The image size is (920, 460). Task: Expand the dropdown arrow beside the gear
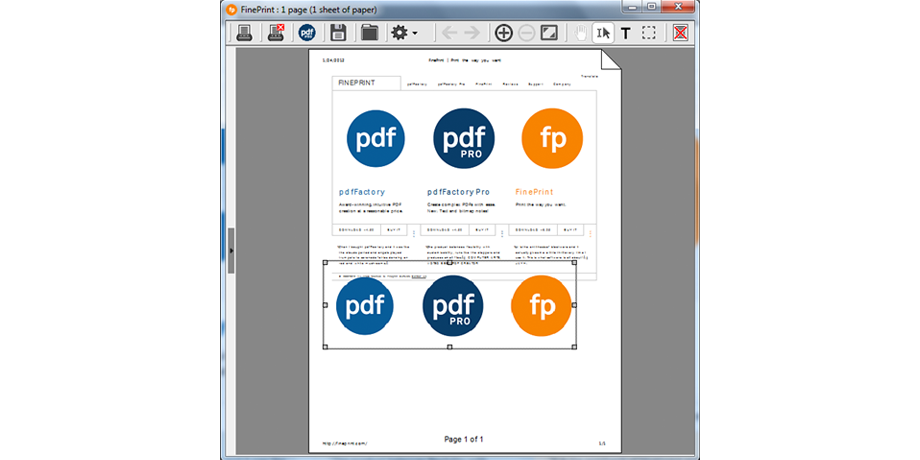(415, 33)
